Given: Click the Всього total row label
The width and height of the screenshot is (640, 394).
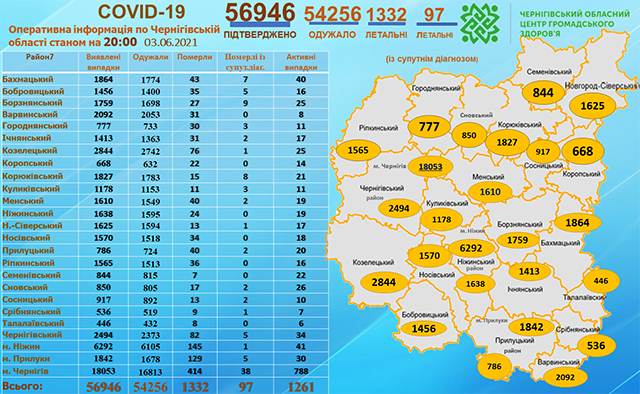Looking at the screenshot, I should tap(22, 386).
